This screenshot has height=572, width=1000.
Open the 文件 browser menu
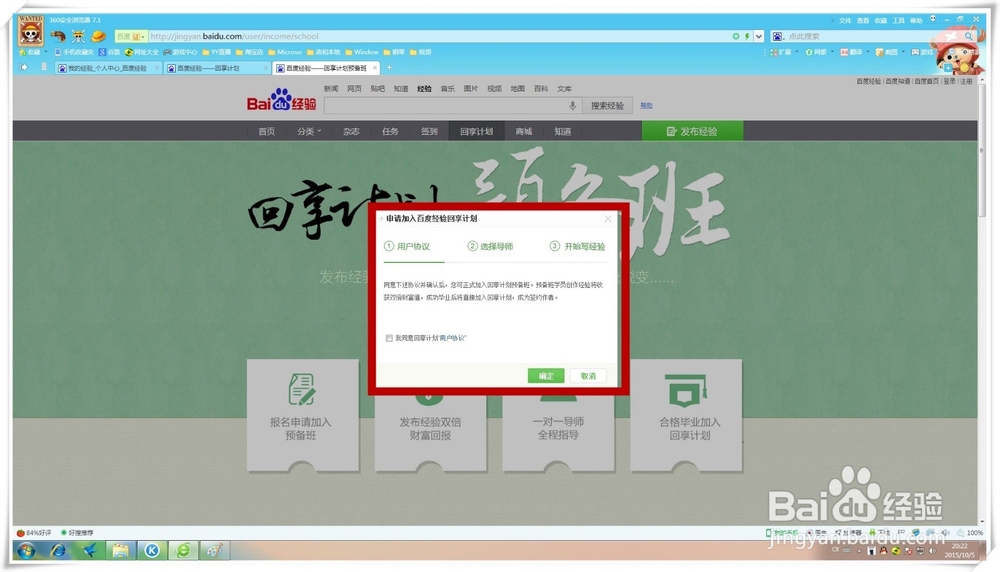pos(845,20)
